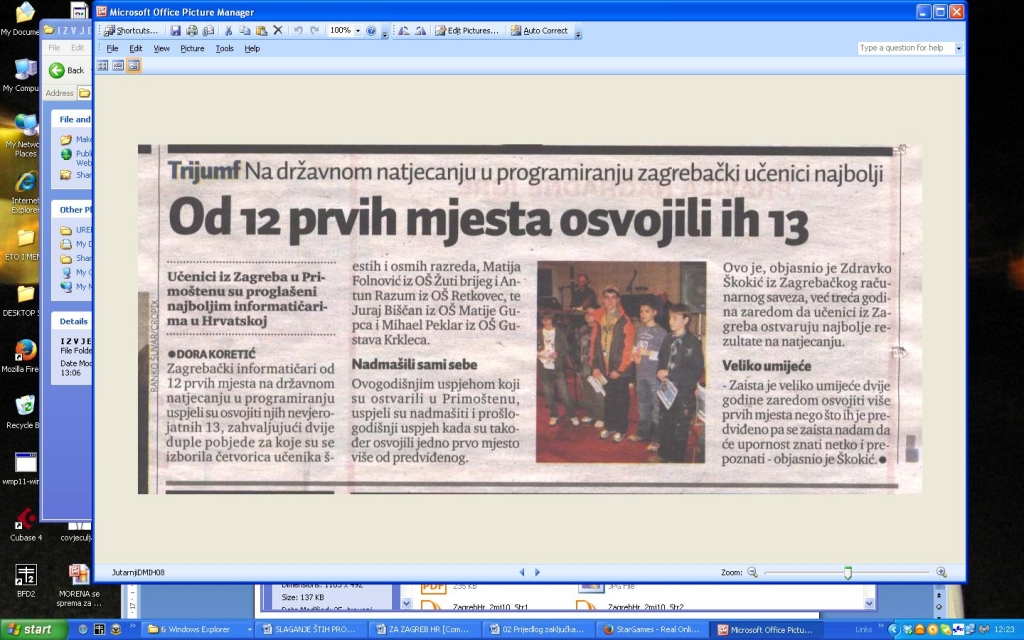
Task: Click the Delete X icon in toolbar
Action: tap(278, 31)
